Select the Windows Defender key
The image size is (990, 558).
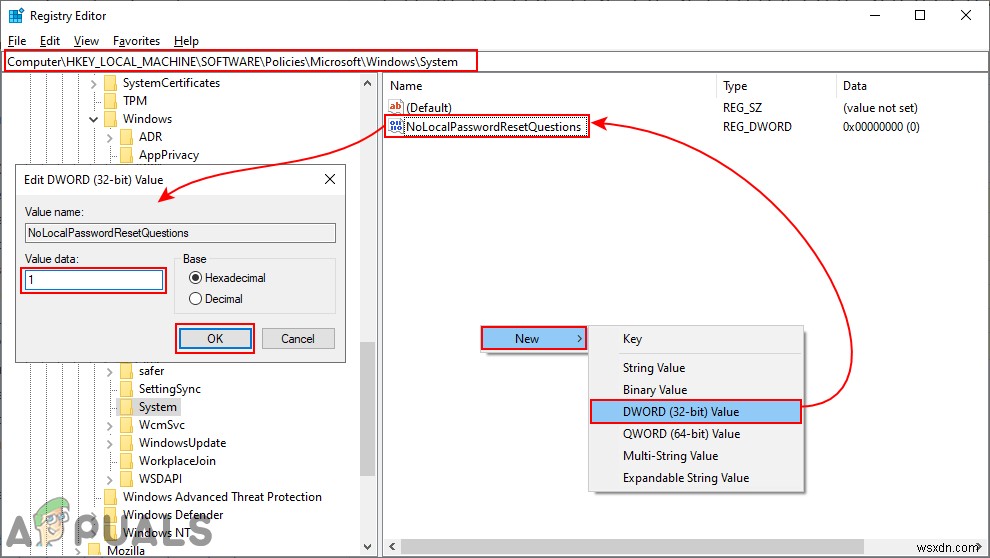click(173, 515)
